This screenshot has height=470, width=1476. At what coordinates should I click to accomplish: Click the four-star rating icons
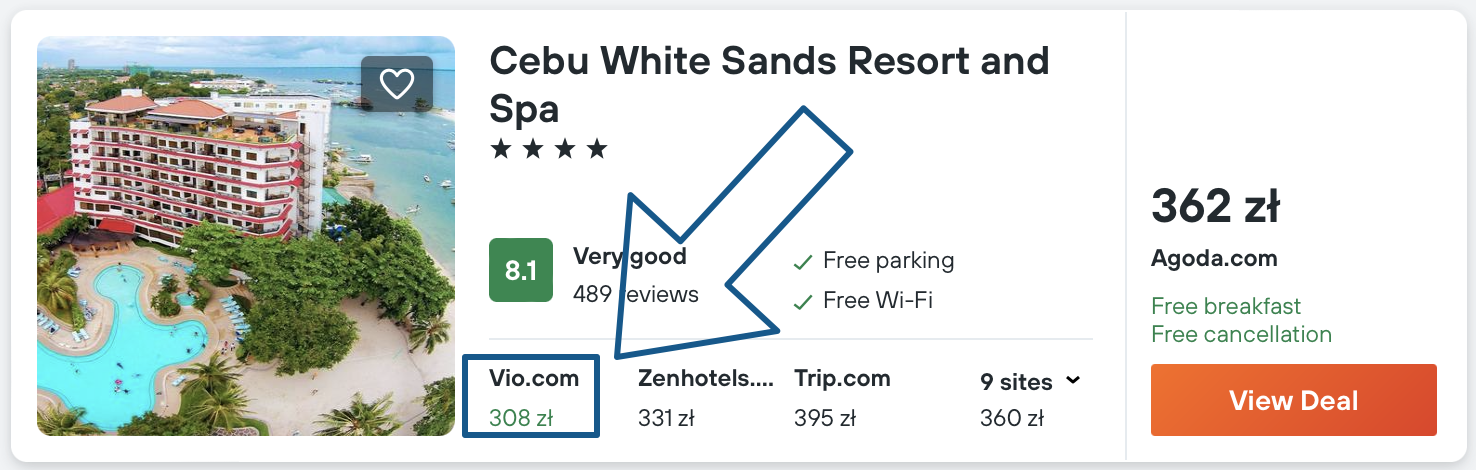coord(549,150)
